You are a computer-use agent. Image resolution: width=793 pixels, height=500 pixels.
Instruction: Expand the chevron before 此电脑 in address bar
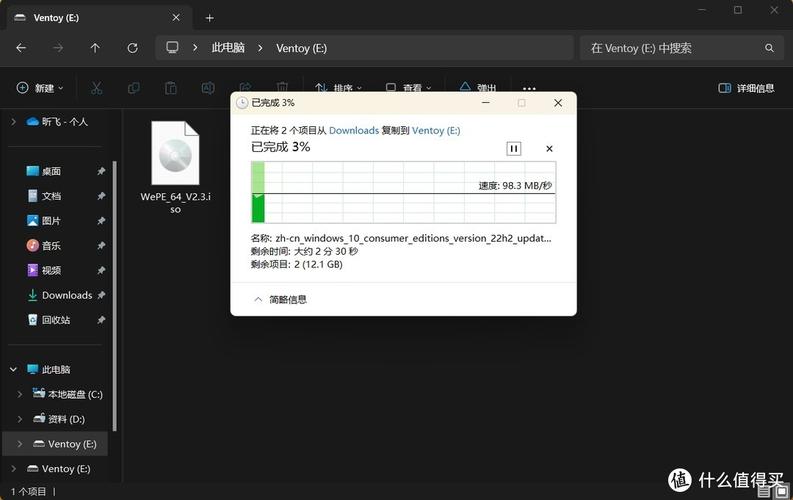click(x=195, y=48)
